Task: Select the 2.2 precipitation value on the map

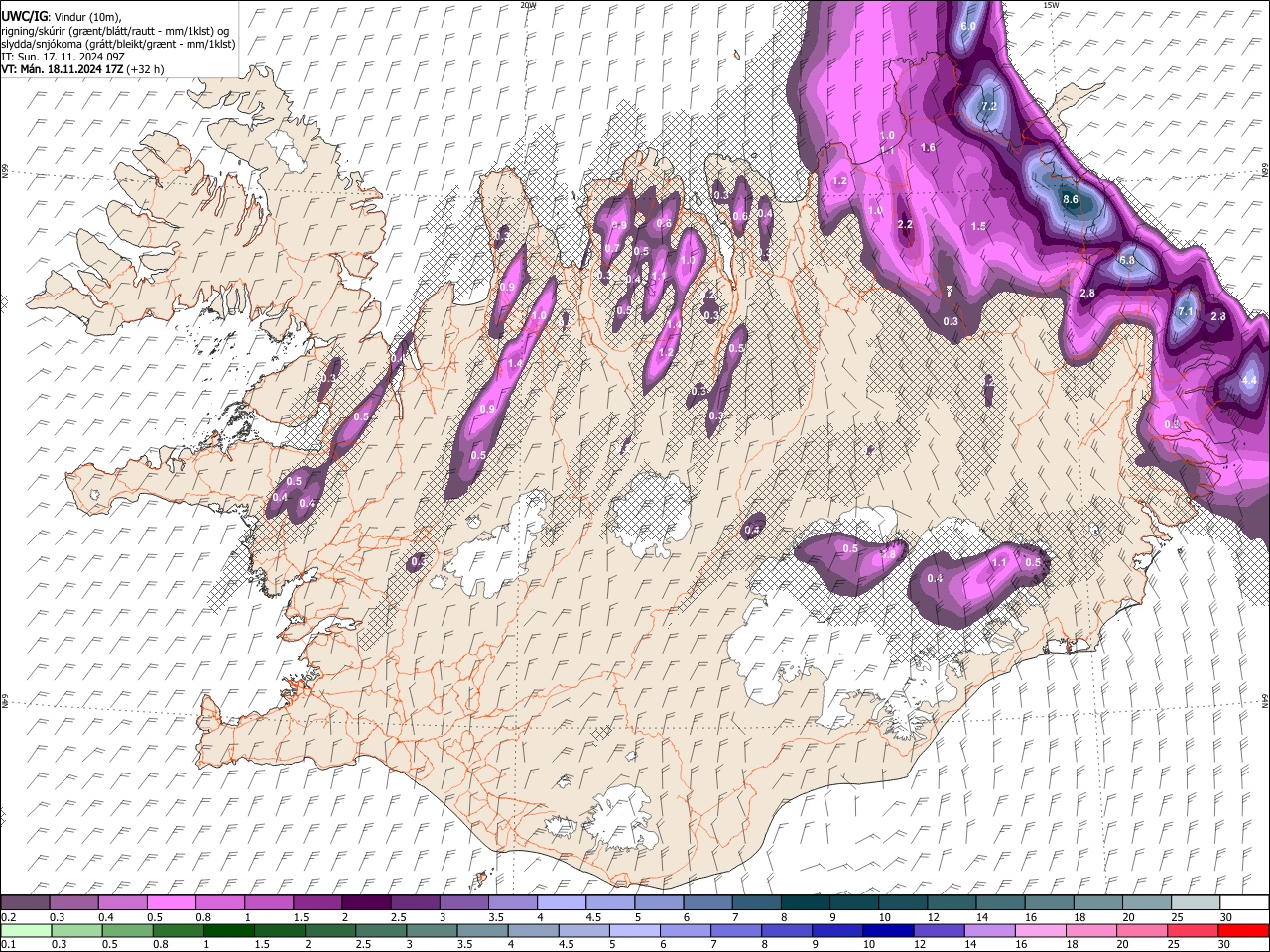Action: [x=905, y=225]
